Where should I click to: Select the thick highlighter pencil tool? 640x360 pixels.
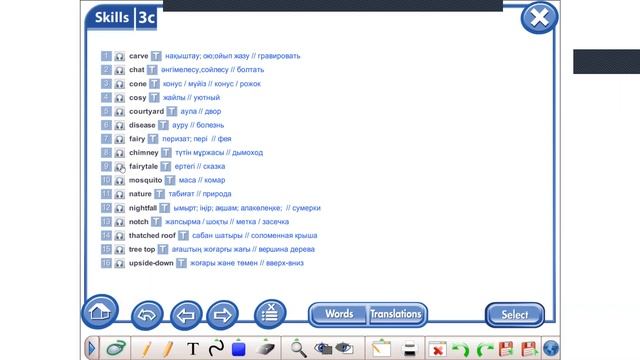tap(167, 349)
